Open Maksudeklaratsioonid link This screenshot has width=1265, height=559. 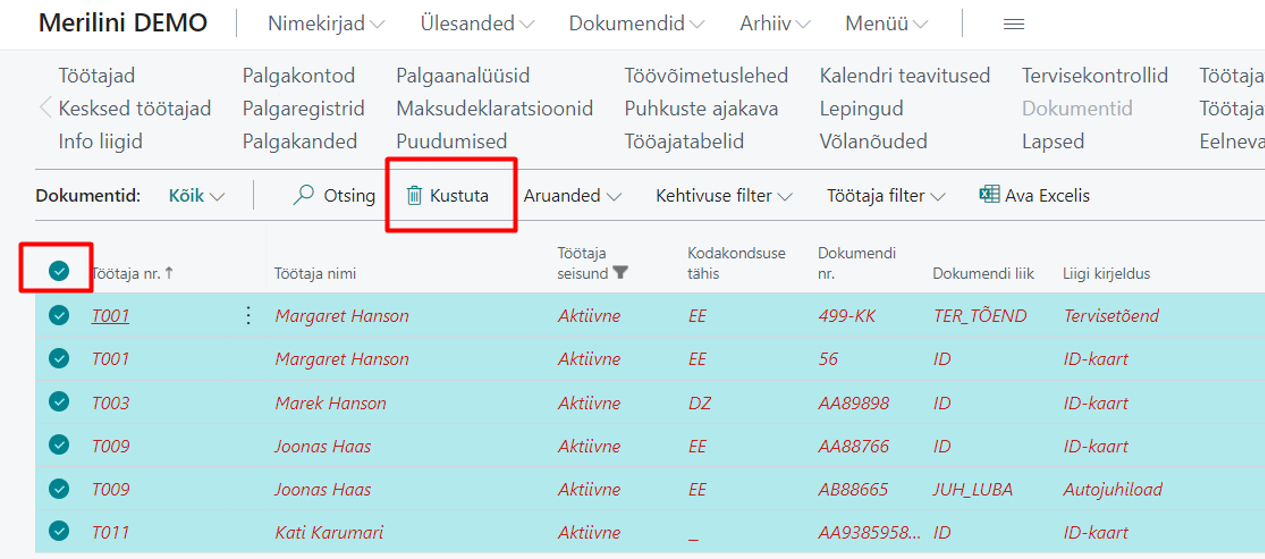pyautogui.click(x=495, y=108)
